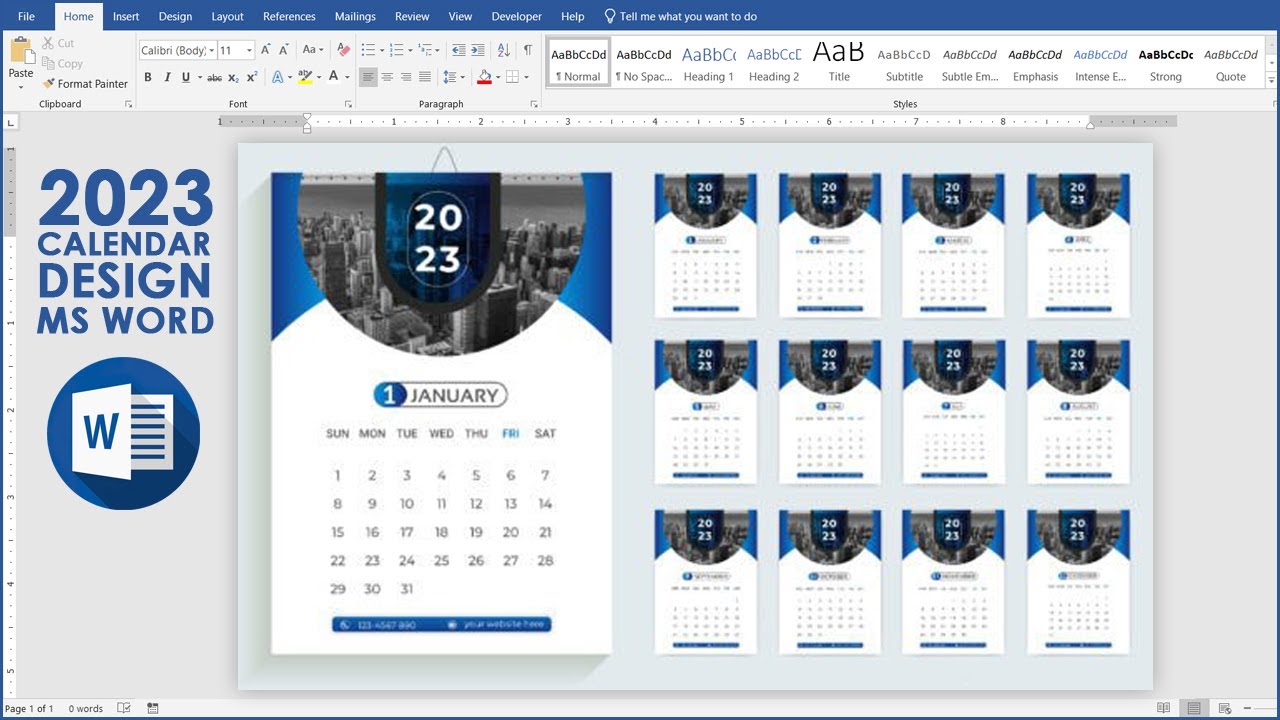Toggle Align Left

coord(368,77)
